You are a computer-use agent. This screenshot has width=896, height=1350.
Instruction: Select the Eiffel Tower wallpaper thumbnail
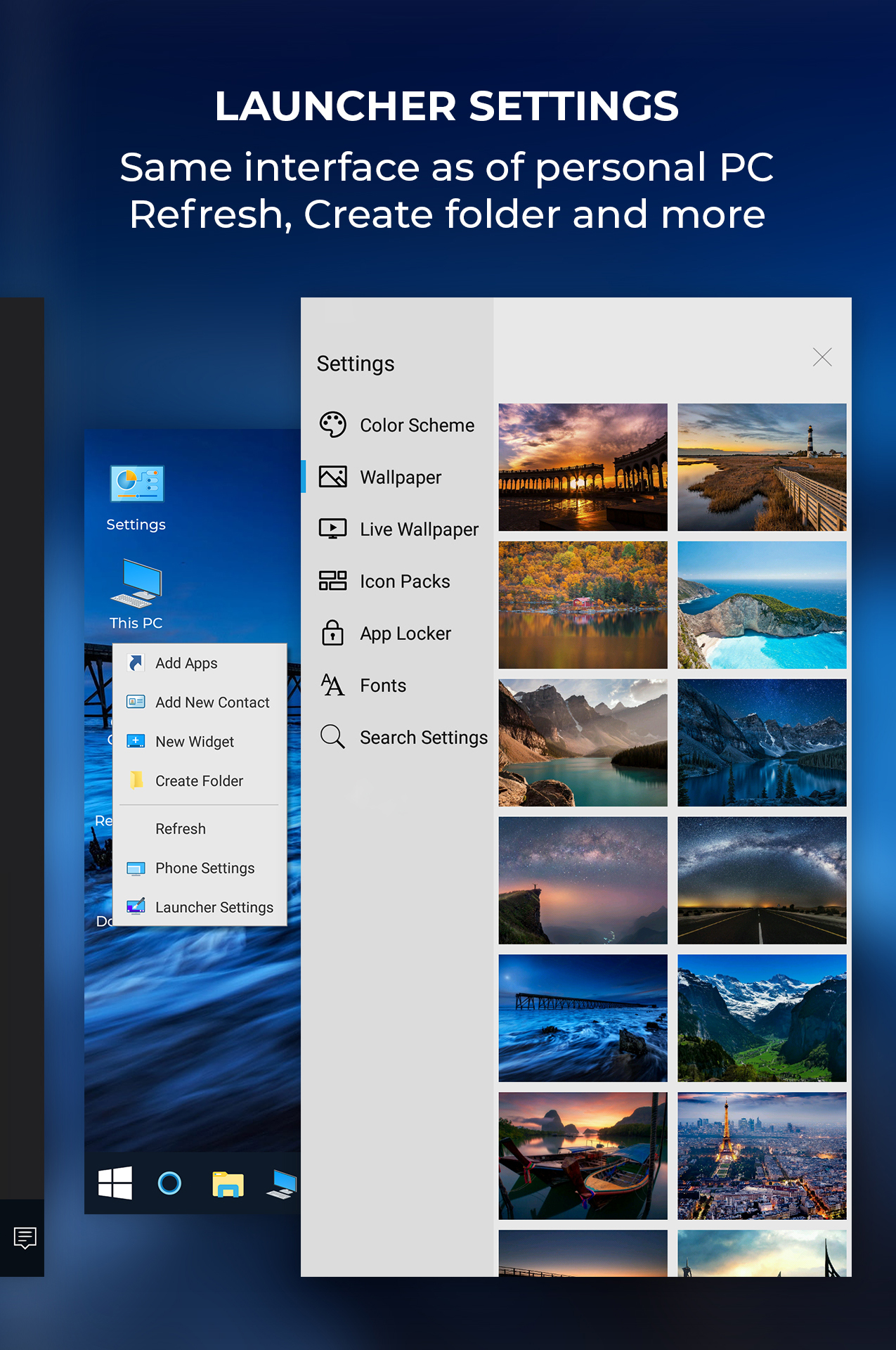tap(761, 1155)
